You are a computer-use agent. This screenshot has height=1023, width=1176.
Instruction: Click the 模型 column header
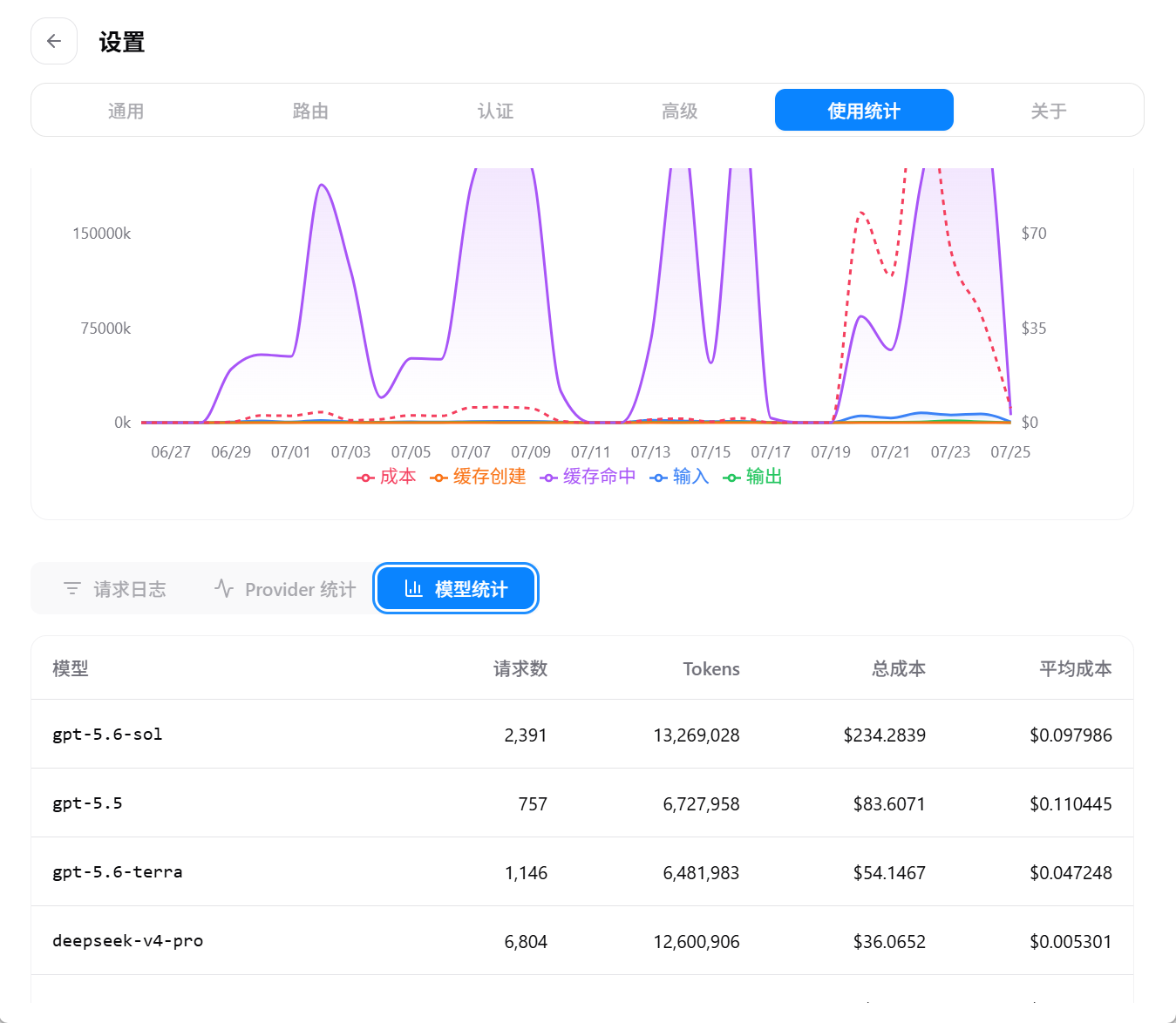click(x=71, y=668)
